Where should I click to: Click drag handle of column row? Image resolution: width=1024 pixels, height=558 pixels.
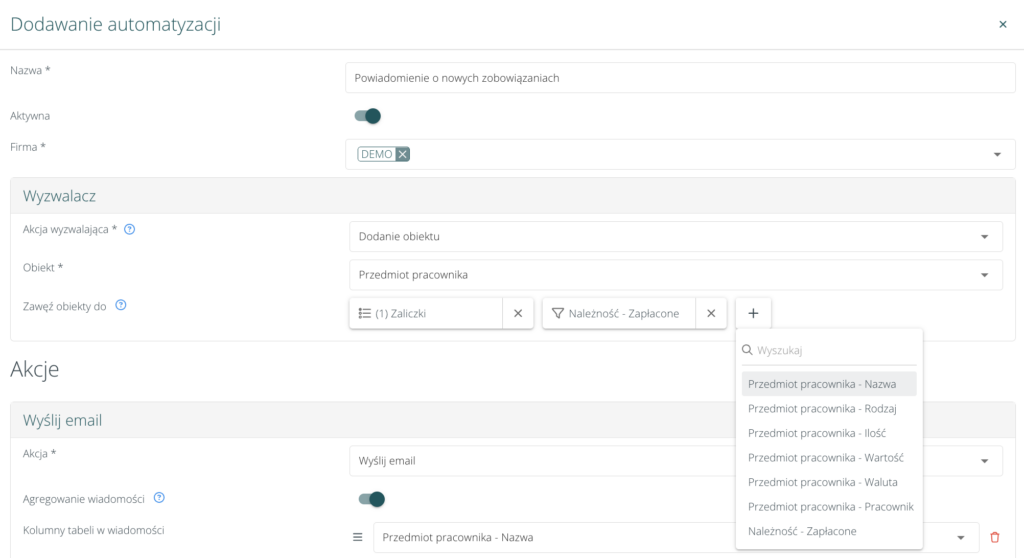pos(357,538)
